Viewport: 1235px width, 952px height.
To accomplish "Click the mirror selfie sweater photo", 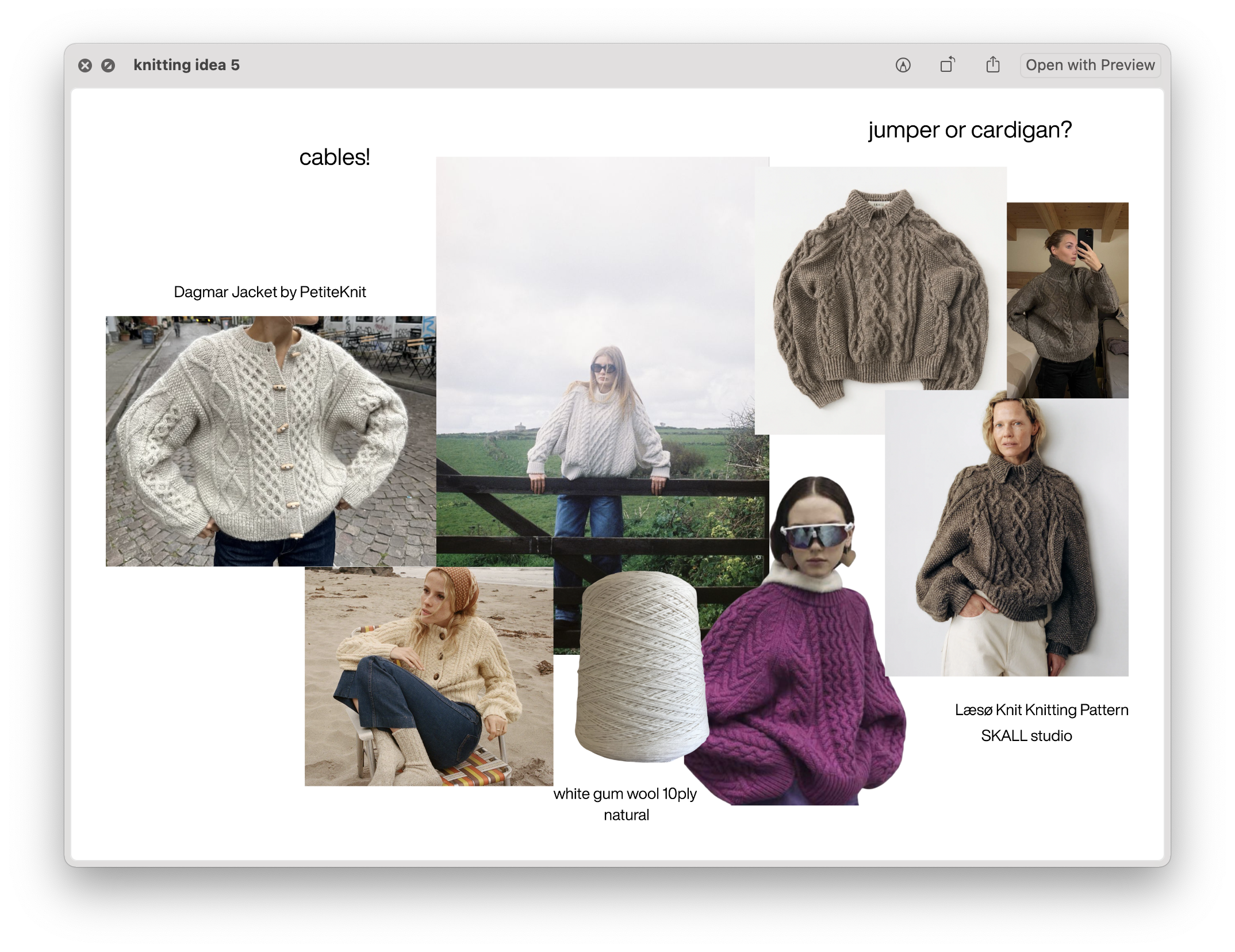I will [x=1067, y=300].
